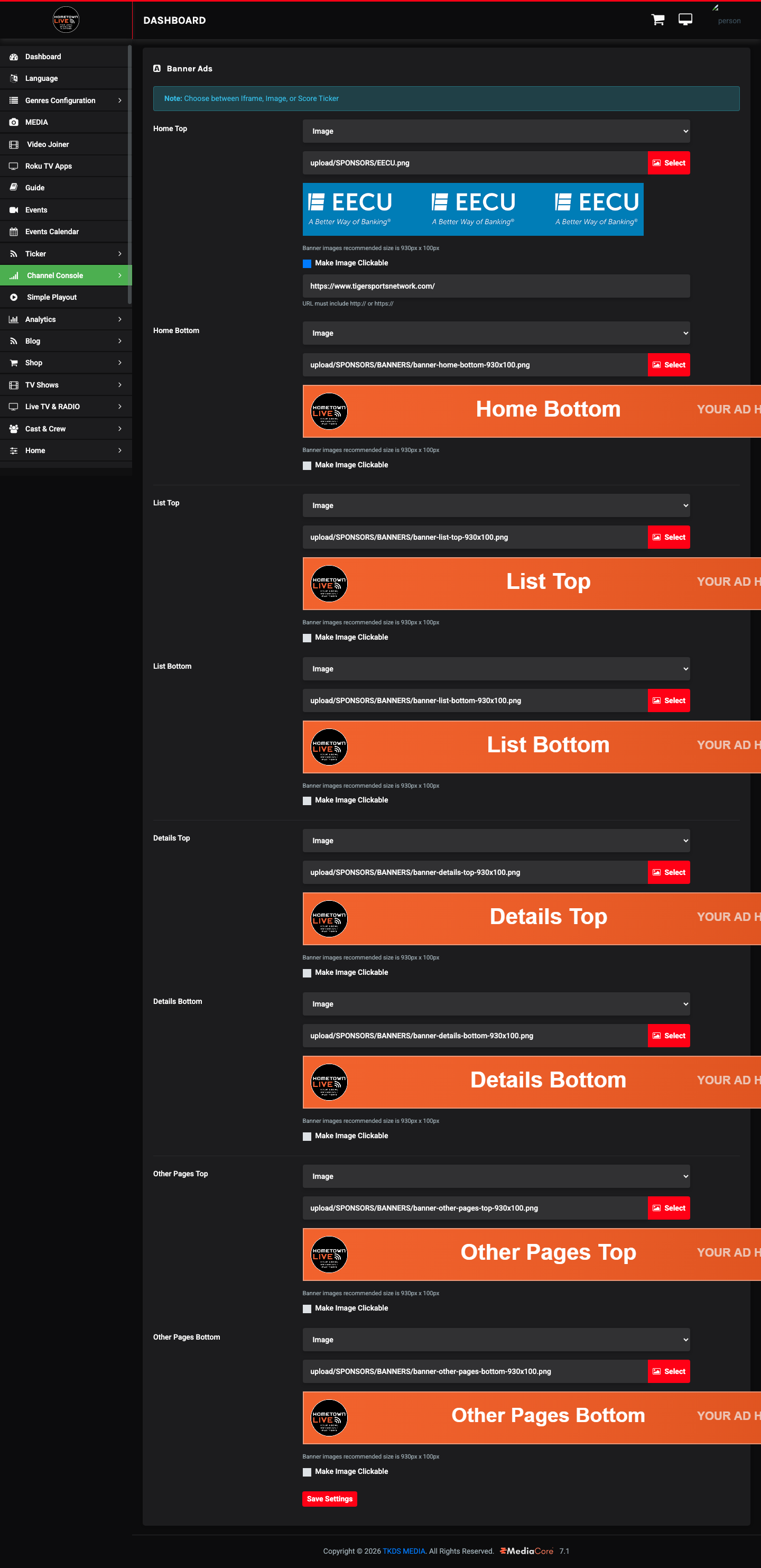The image size is (761, 1568).
Task: Click the Hometown Live logo in header
Action: click(66, 20)
